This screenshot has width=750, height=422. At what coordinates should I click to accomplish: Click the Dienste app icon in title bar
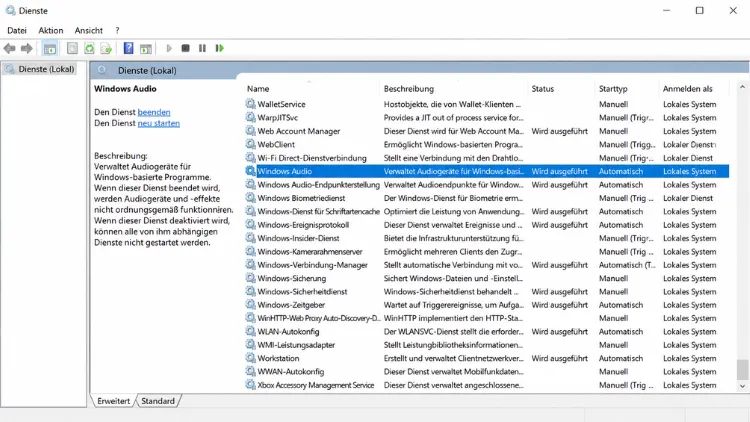point(11,11)
